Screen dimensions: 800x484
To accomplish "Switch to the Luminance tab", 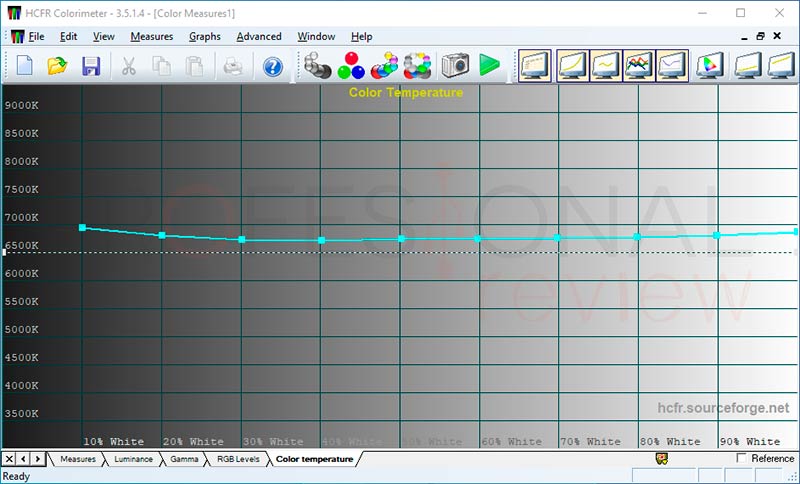I will 133,459.
